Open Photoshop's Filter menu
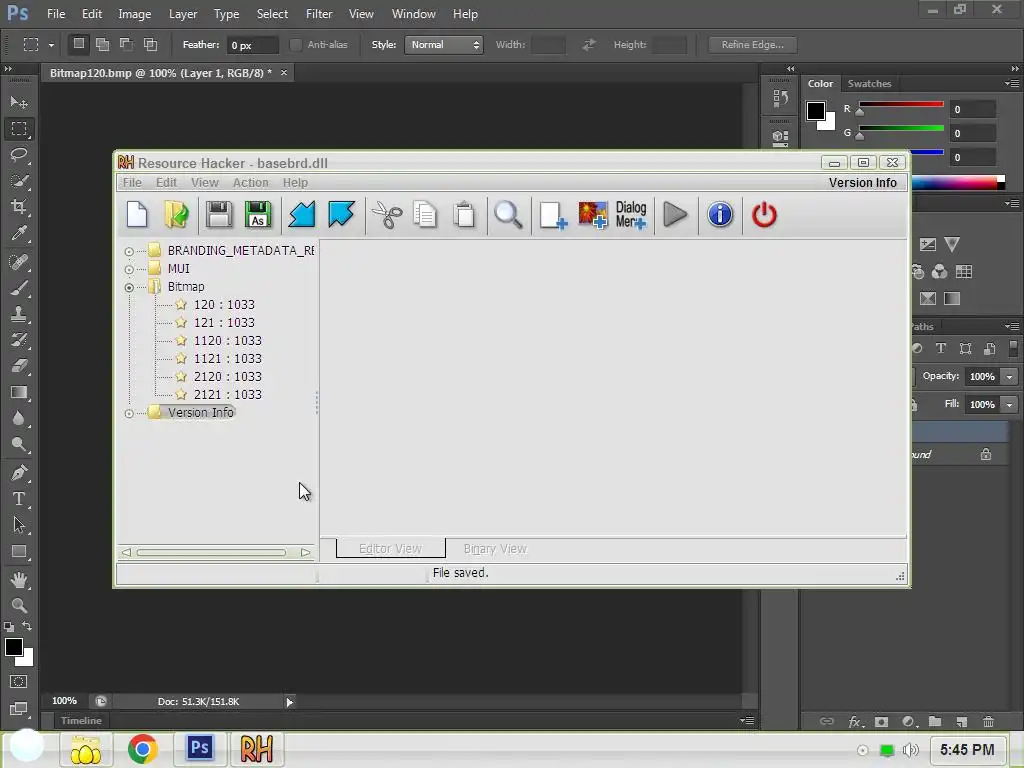The image size is (1024, 768). tap(319, 14)
